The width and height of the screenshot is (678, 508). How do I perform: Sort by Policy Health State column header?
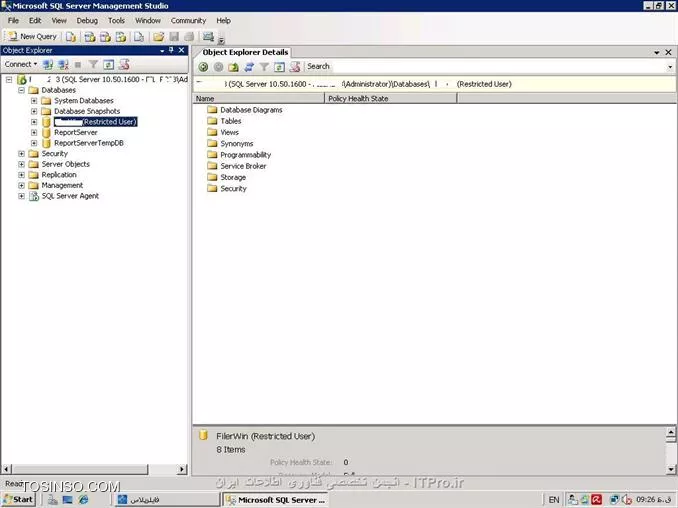coord(358,99)
